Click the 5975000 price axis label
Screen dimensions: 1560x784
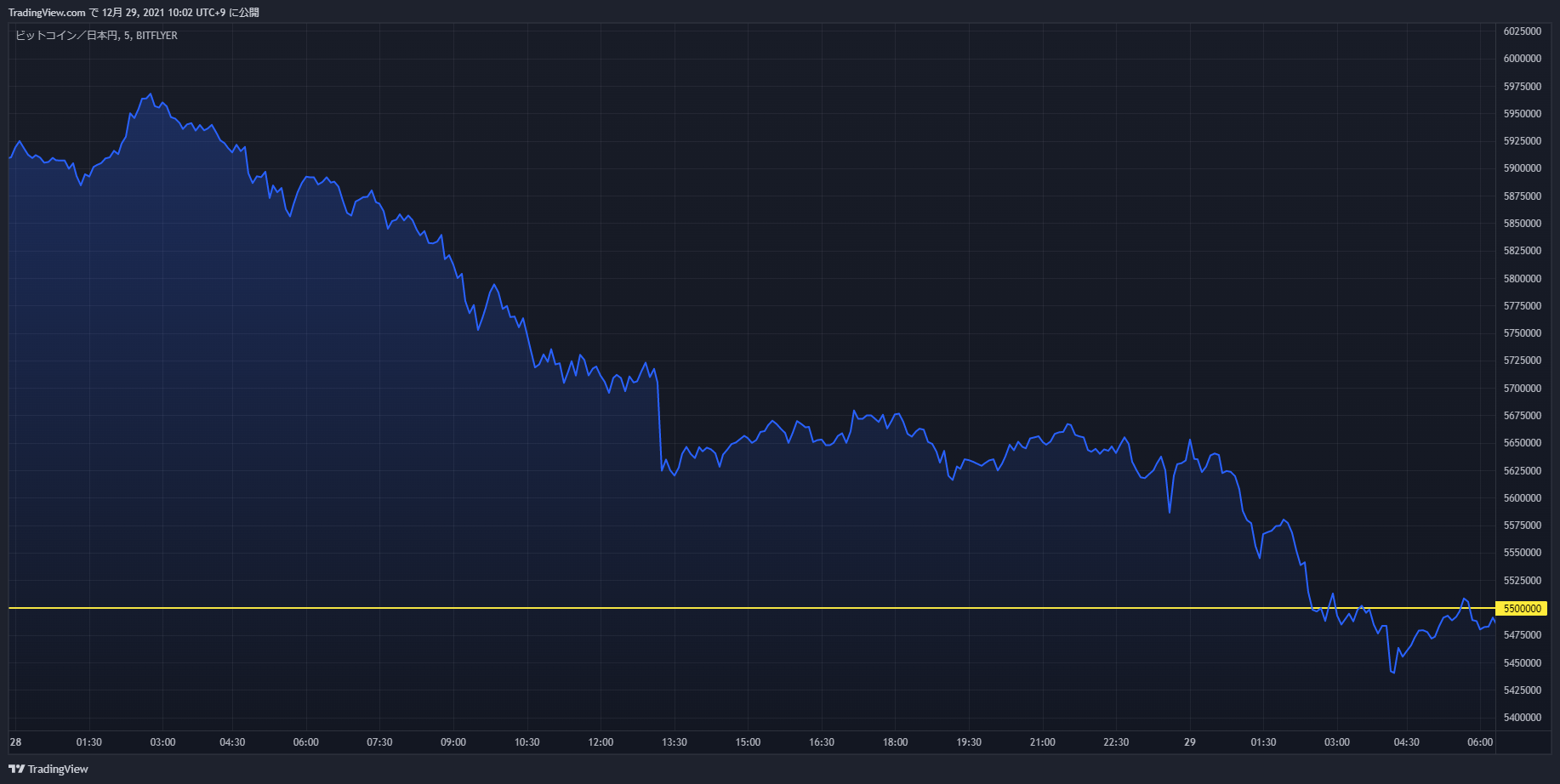(1522, 87)
